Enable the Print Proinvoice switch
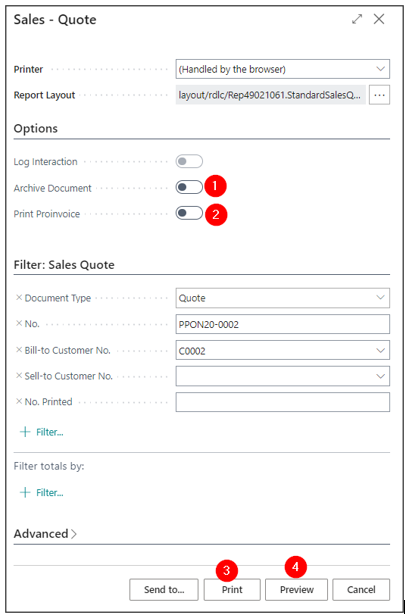 [x=189, y=213]
